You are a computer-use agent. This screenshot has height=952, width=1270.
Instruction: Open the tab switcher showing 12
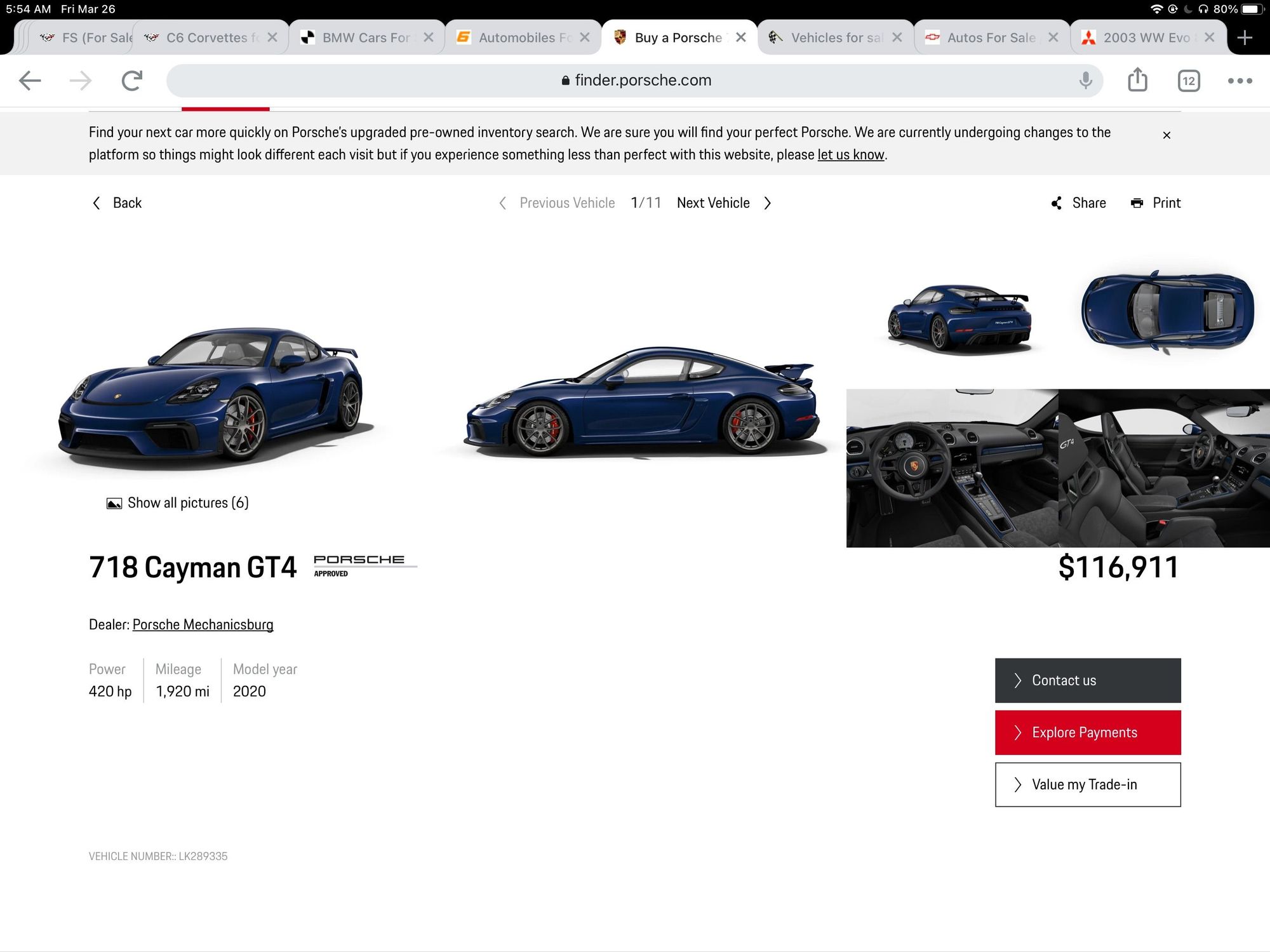pyautogui.click(x=1188, y=81)
